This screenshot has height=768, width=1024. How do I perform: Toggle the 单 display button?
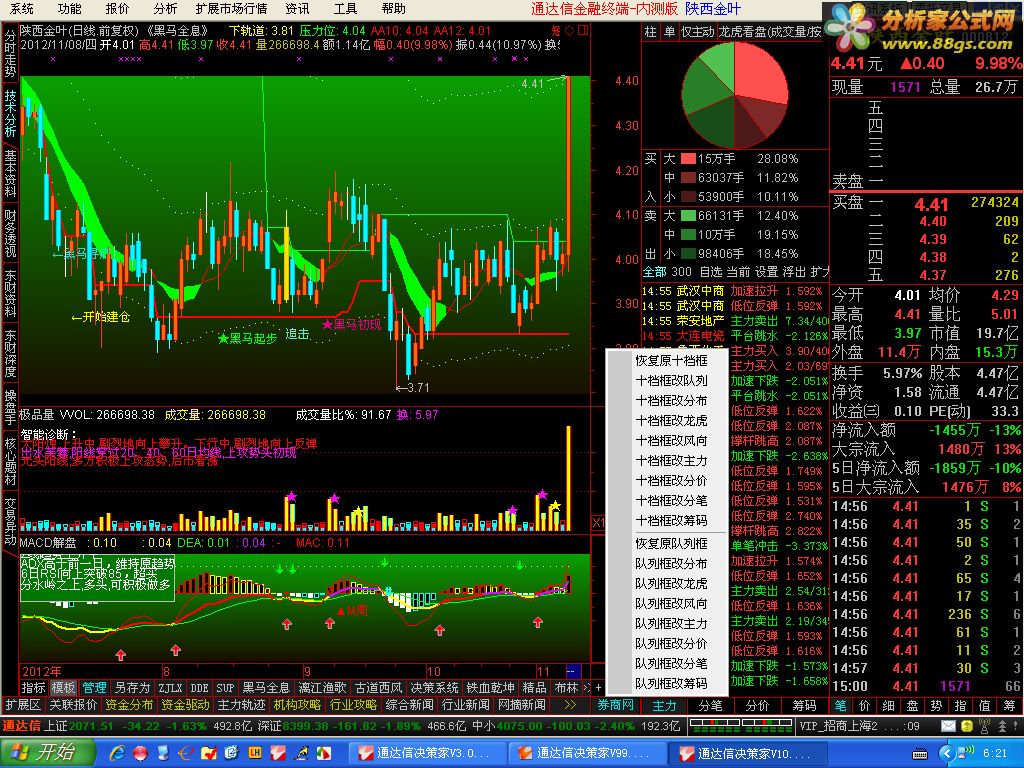coord(669,31)
